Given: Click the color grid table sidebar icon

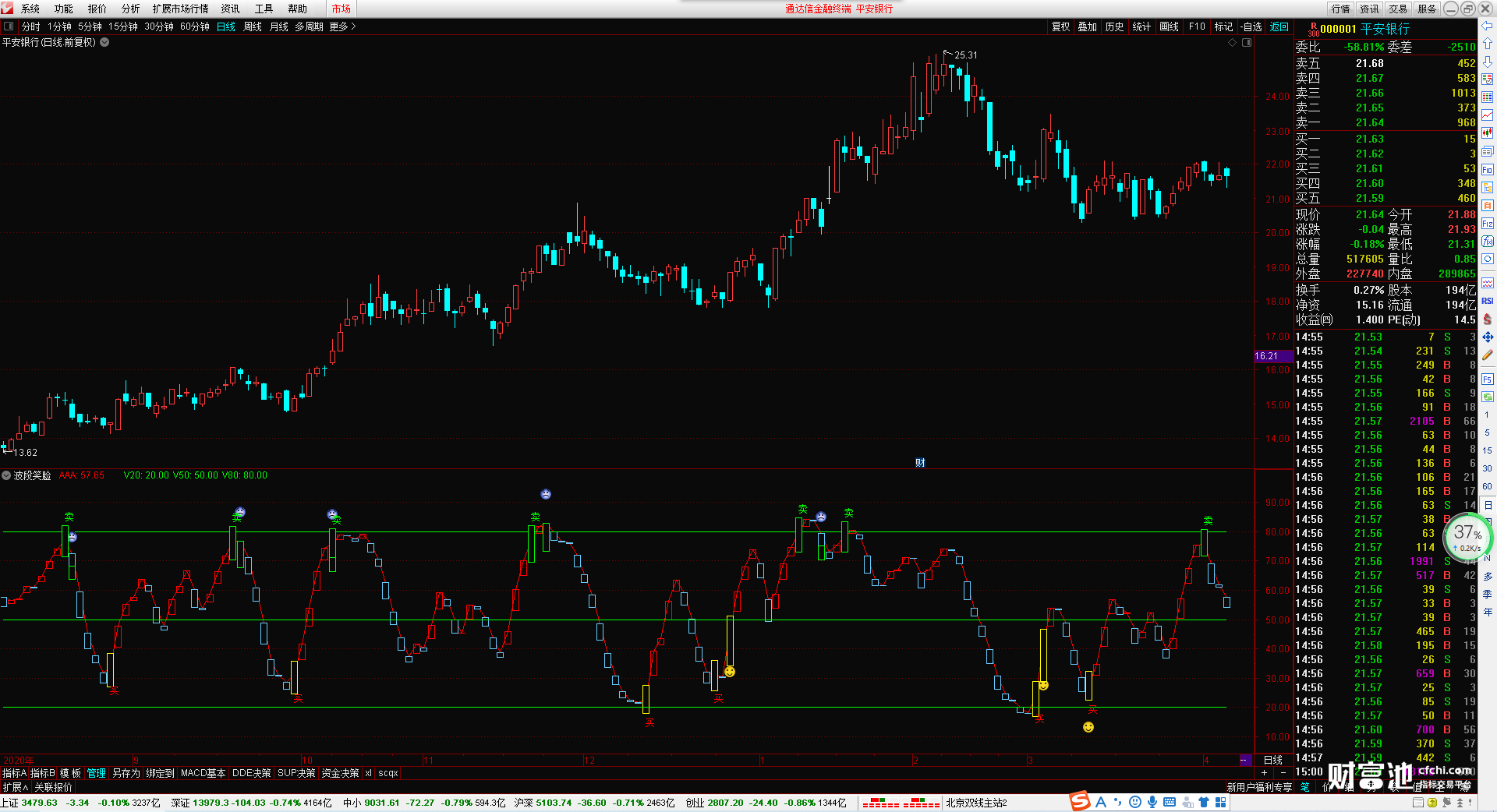Looking at the screenshot, I should point(1487,97).
